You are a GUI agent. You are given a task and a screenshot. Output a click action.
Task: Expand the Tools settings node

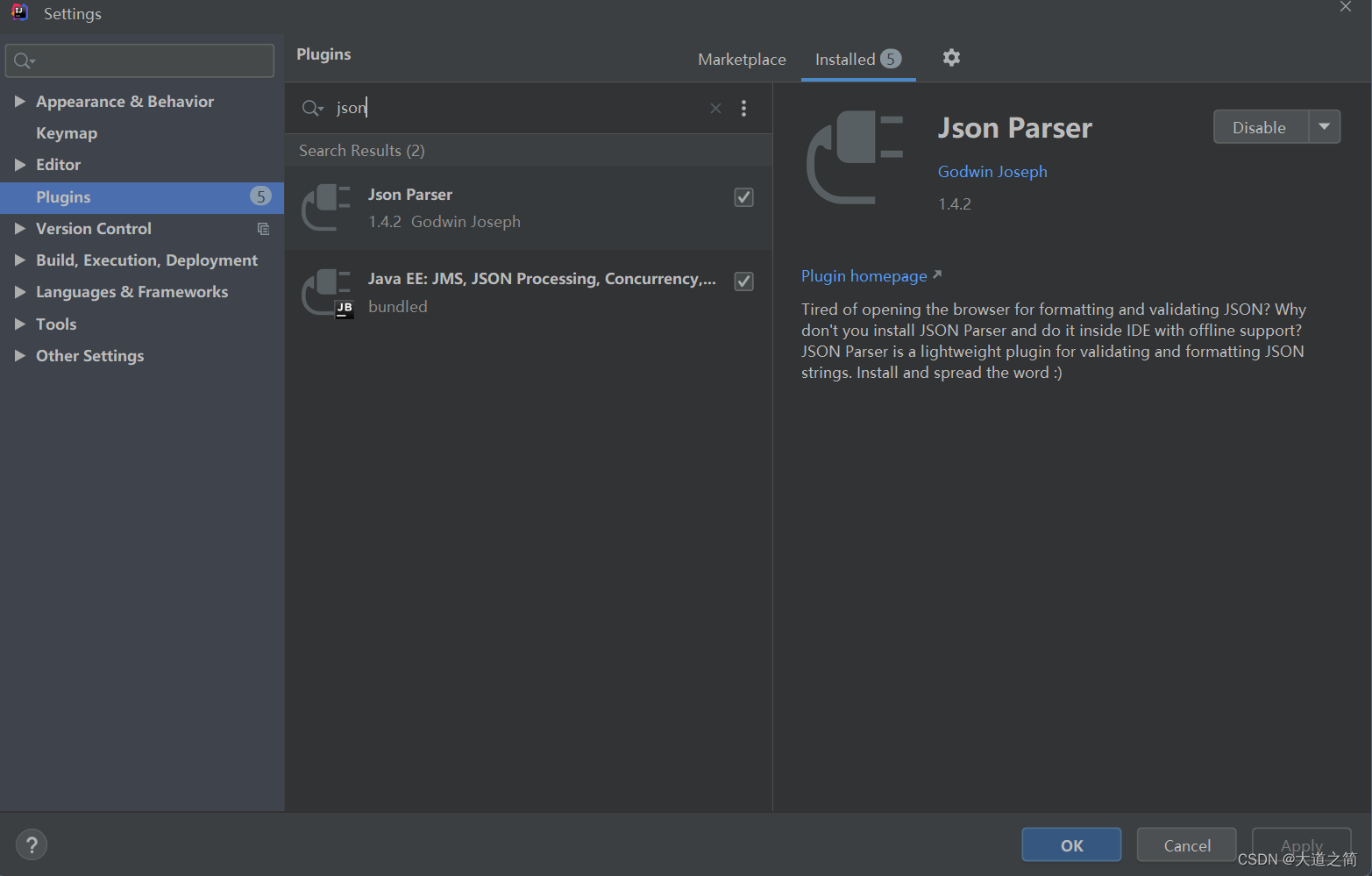pos(19,324)
